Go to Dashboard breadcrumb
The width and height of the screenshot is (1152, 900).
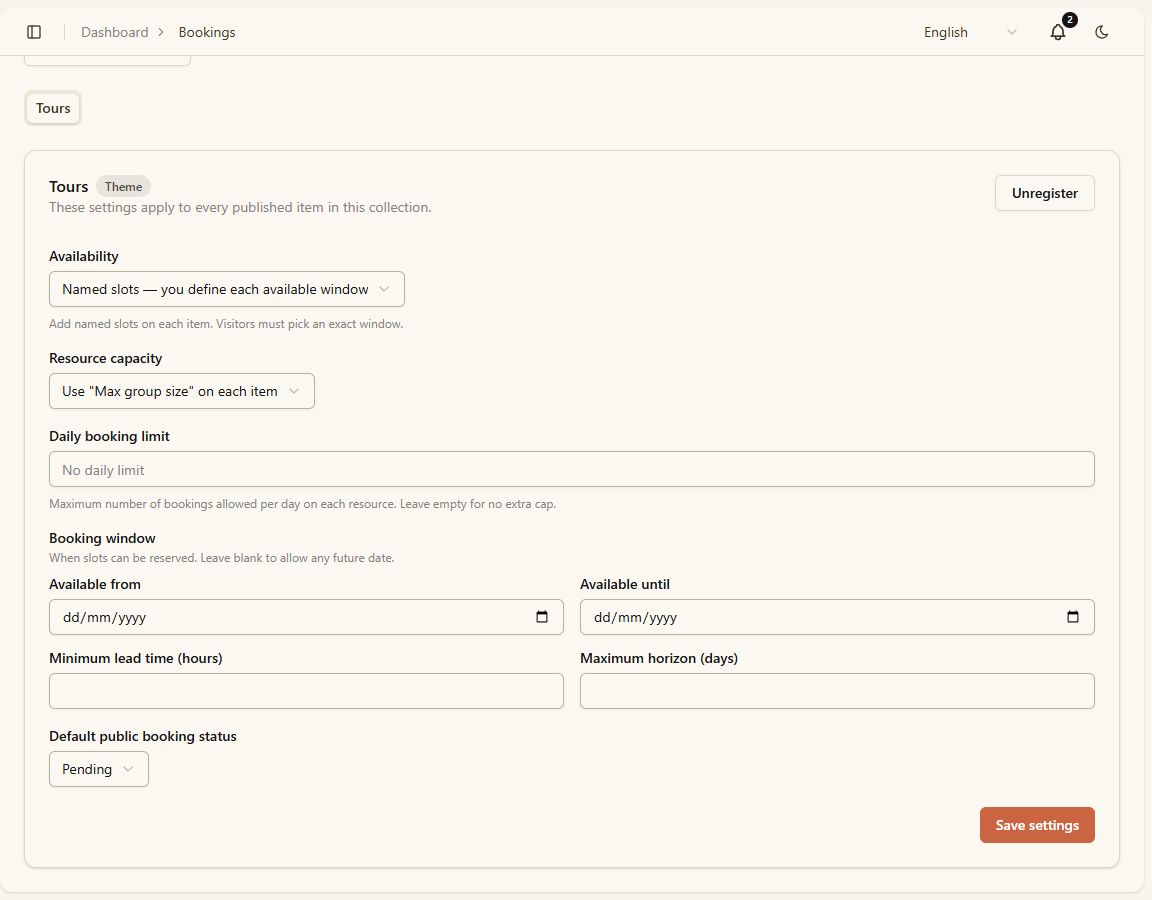pyautogui.click(x=115, y=32)
